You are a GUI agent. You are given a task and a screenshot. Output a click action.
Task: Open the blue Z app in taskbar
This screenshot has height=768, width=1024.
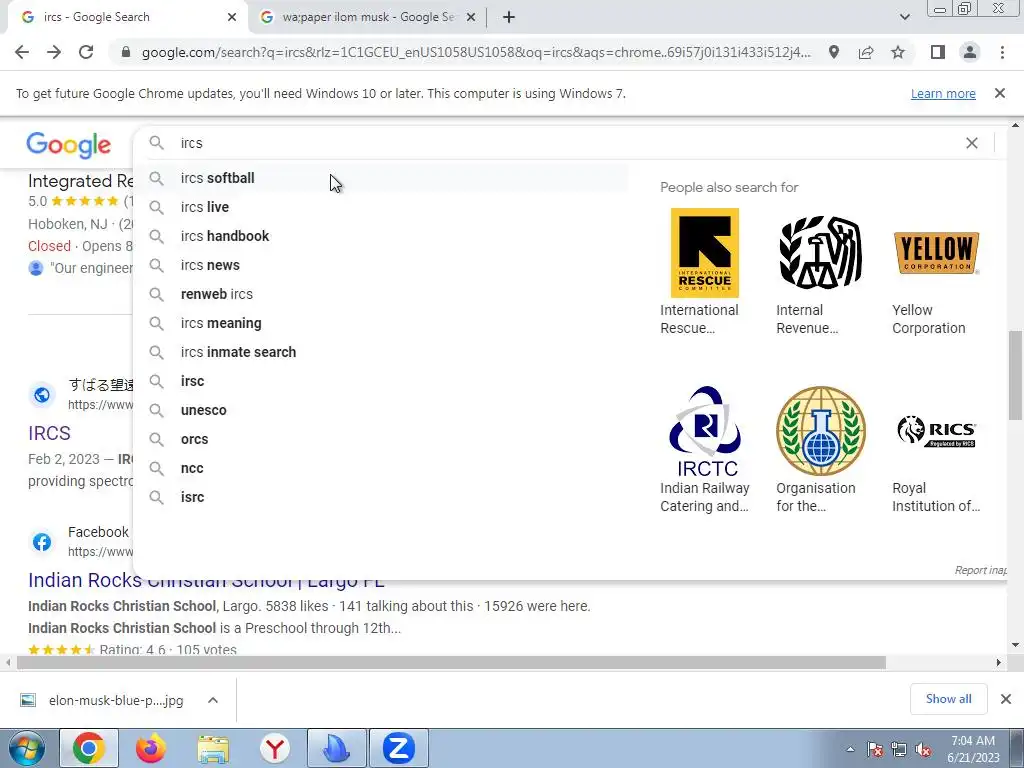coord(399,748)
